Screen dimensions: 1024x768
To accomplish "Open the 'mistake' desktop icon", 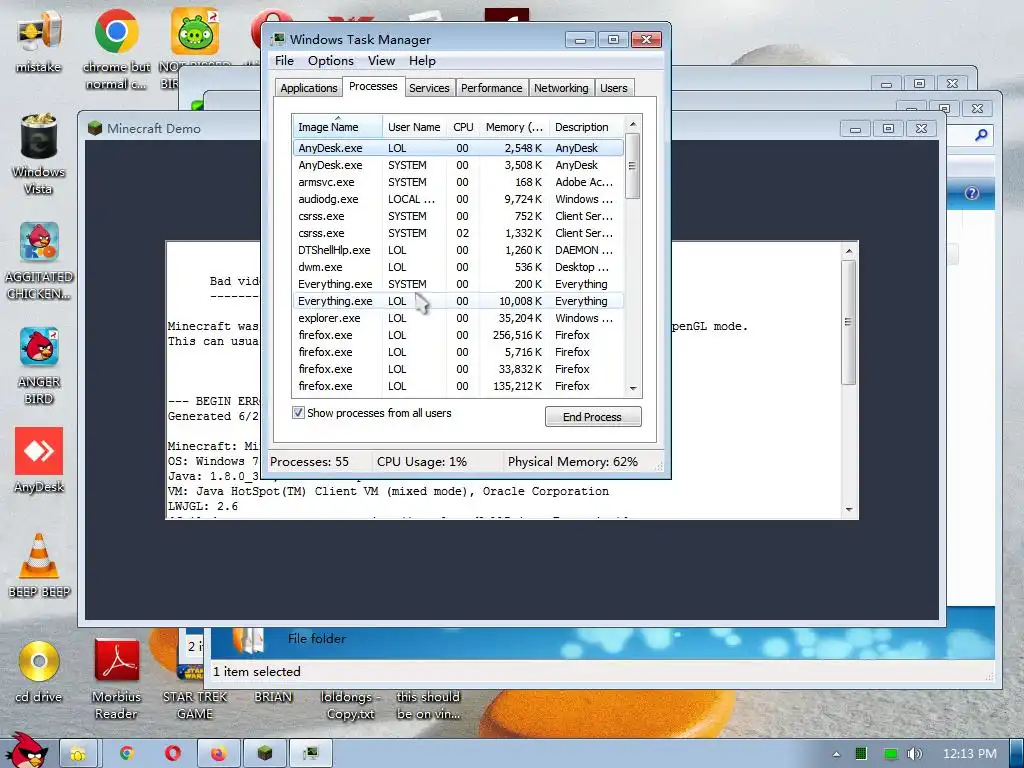I will 39,39.
